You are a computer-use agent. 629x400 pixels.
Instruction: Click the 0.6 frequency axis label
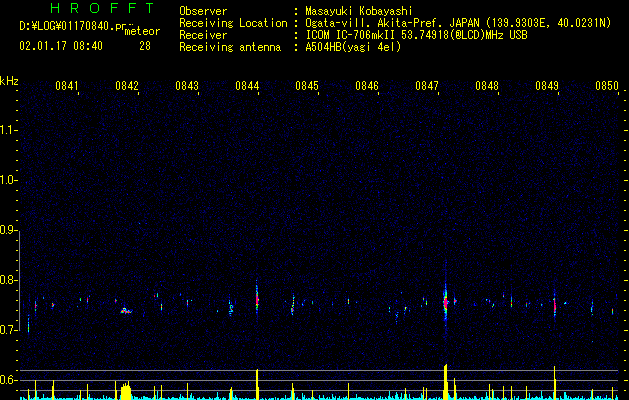tap(8, 380)
